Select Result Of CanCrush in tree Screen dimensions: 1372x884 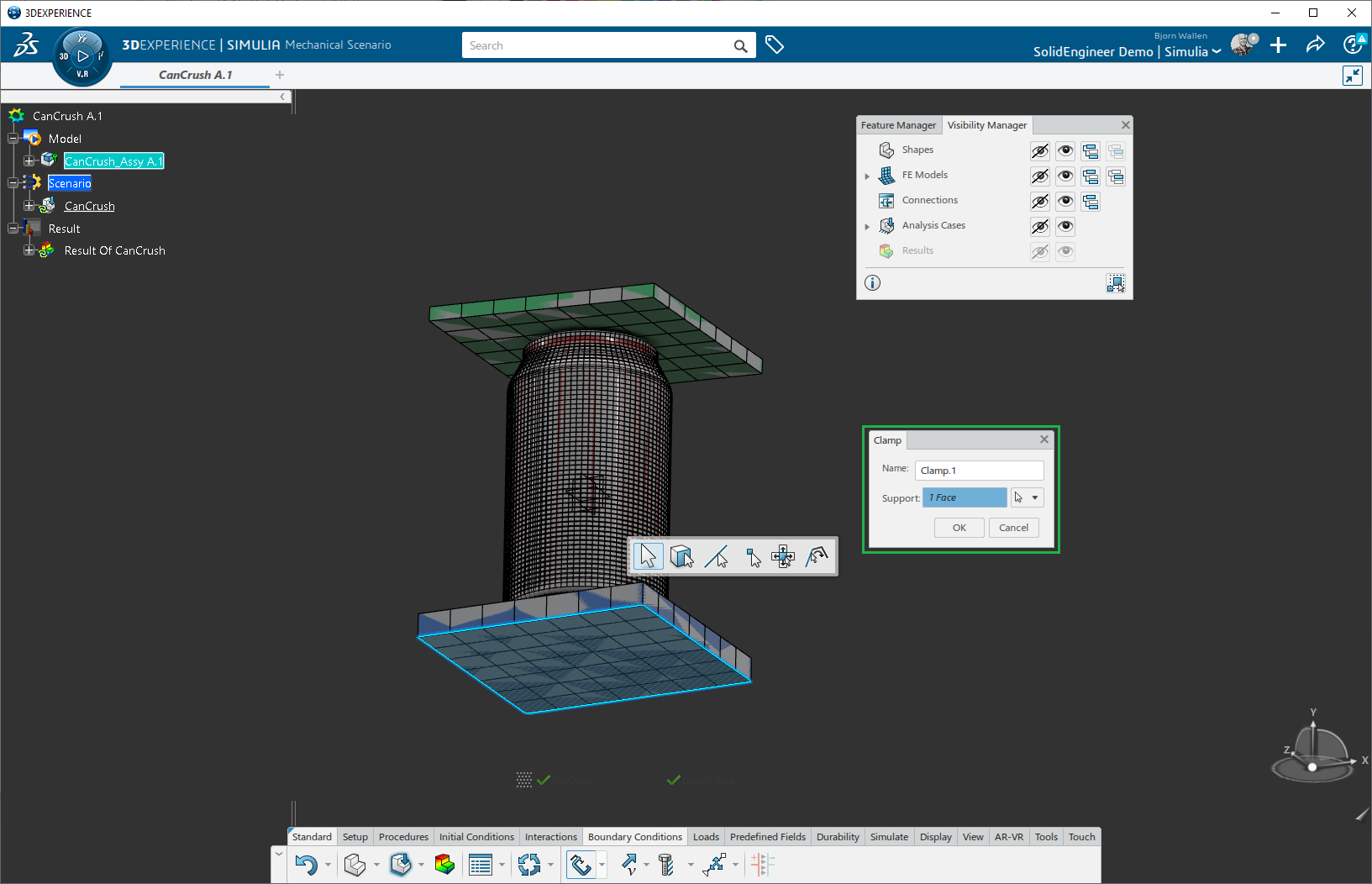[x=114, y=250]
